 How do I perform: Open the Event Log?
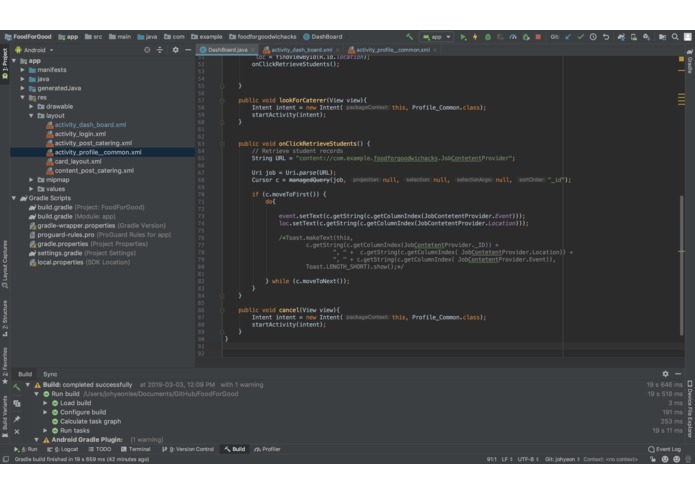point(664,449)
